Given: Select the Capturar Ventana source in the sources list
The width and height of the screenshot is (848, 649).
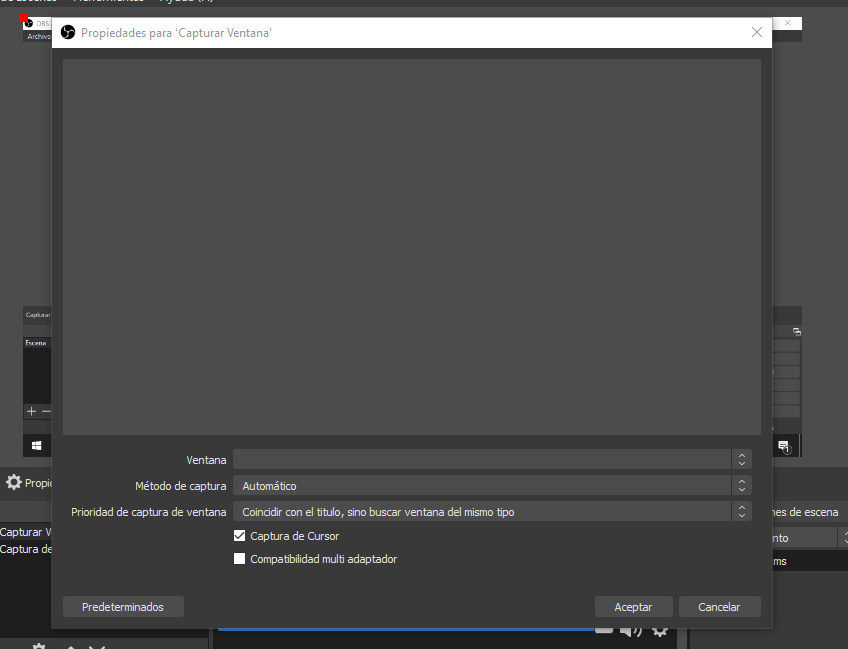Looking at the screenshot, I should click(25, 532).
